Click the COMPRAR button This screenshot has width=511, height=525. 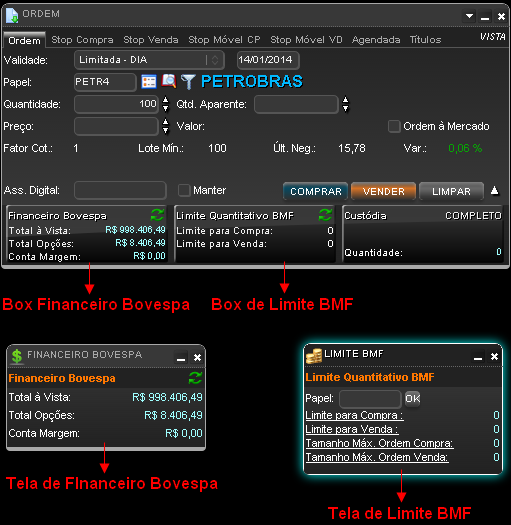pos(315,191)
